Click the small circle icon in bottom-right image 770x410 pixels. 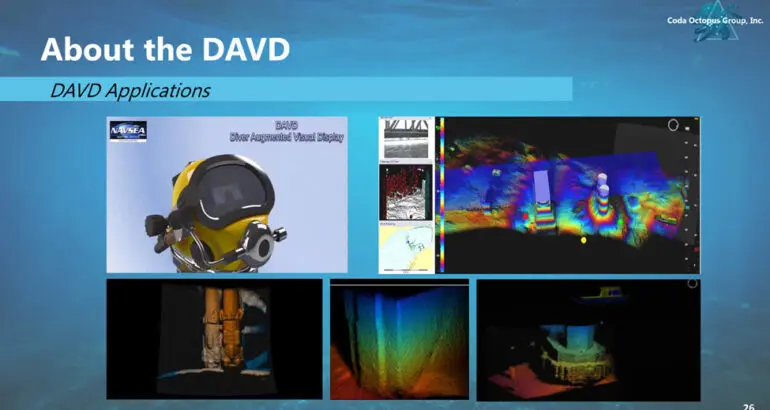[x=692, y=284]
